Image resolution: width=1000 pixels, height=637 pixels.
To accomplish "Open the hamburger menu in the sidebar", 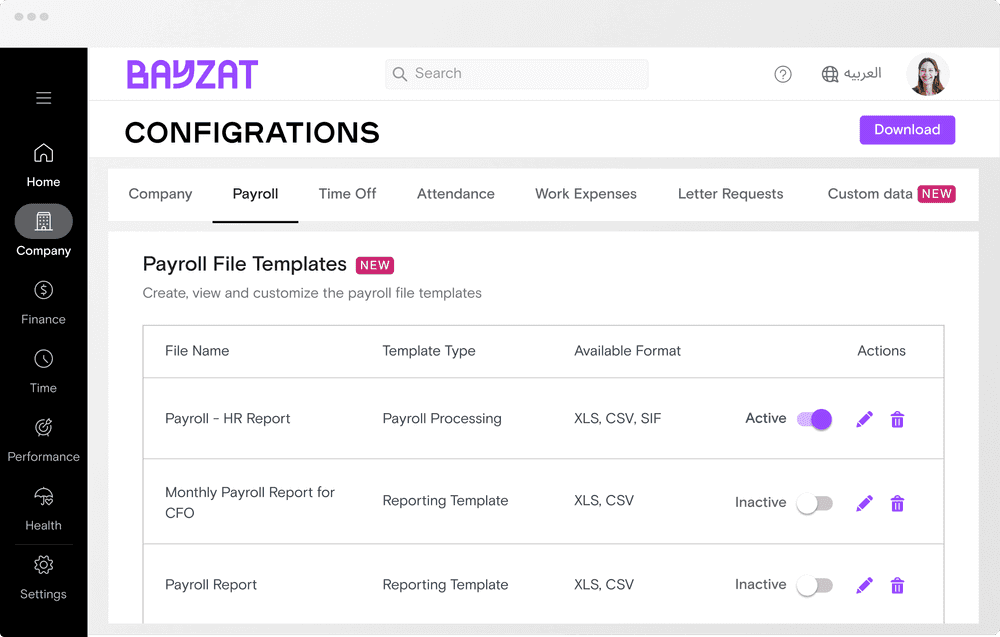I will pyautogui.click(x=43, y=98).
